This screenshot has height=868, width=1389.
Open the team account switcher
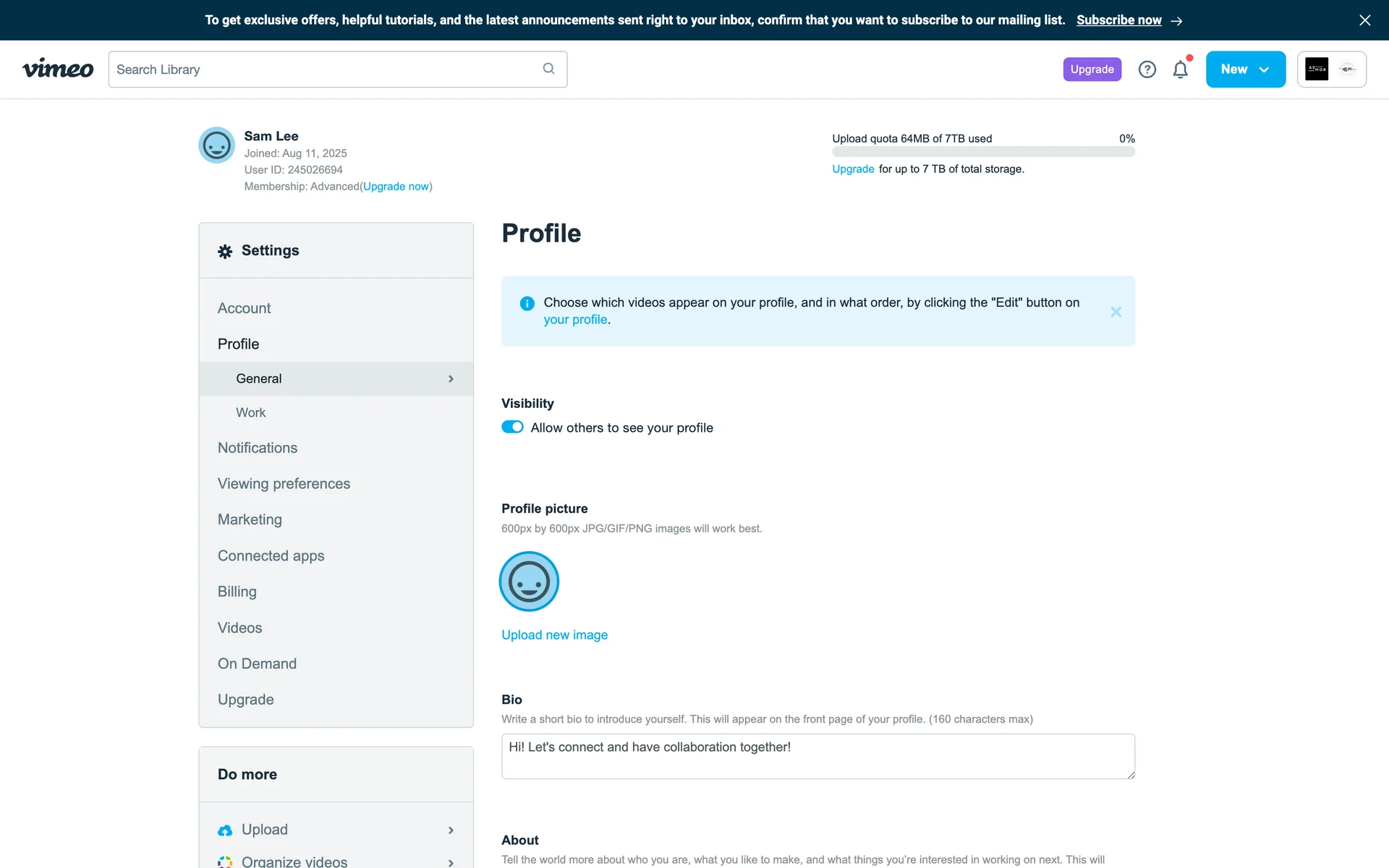coord(1331,69)
